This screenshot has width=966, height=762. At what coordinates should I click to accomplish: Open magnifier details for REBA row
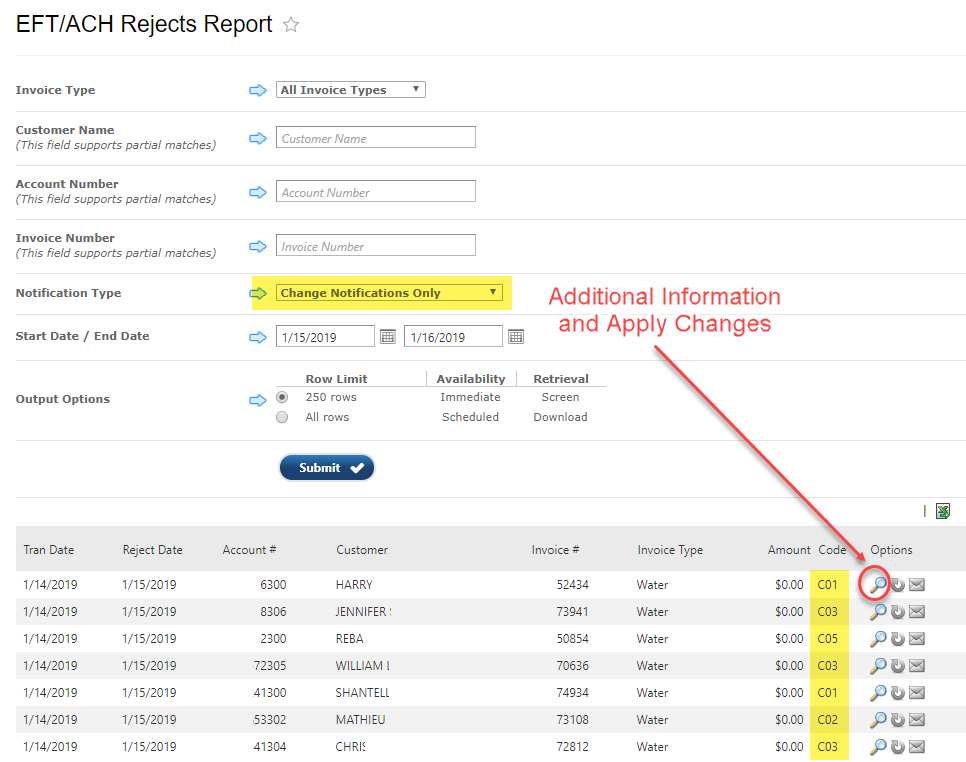[878, 639]
